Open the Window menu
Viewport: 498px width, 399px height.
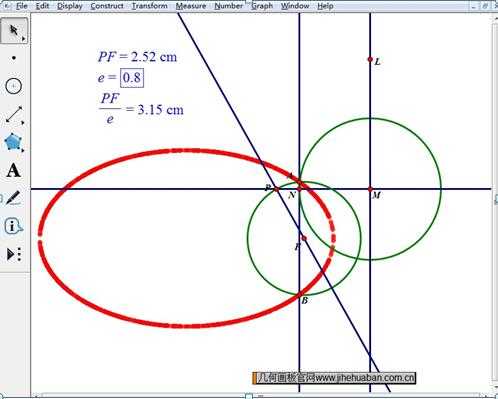pos(295,6)
